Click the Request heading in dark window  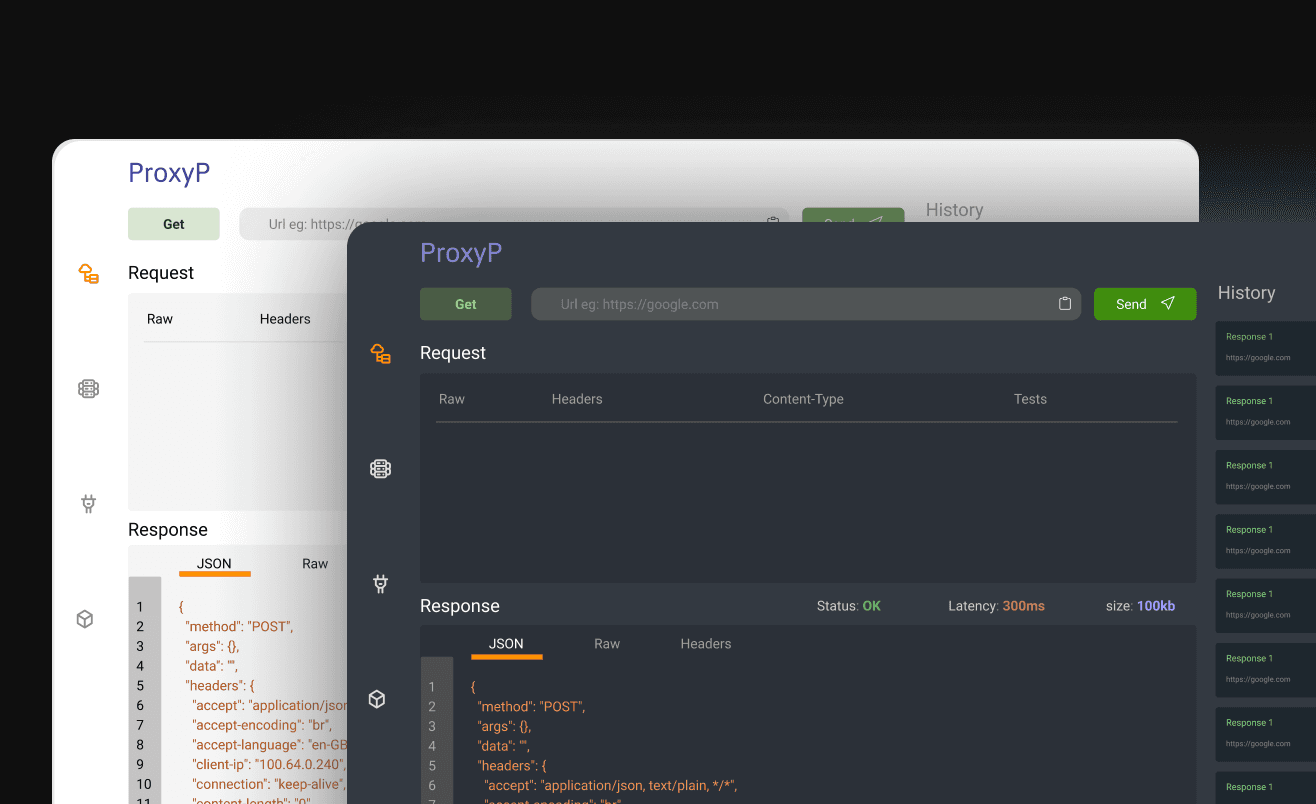coord(453,353)
